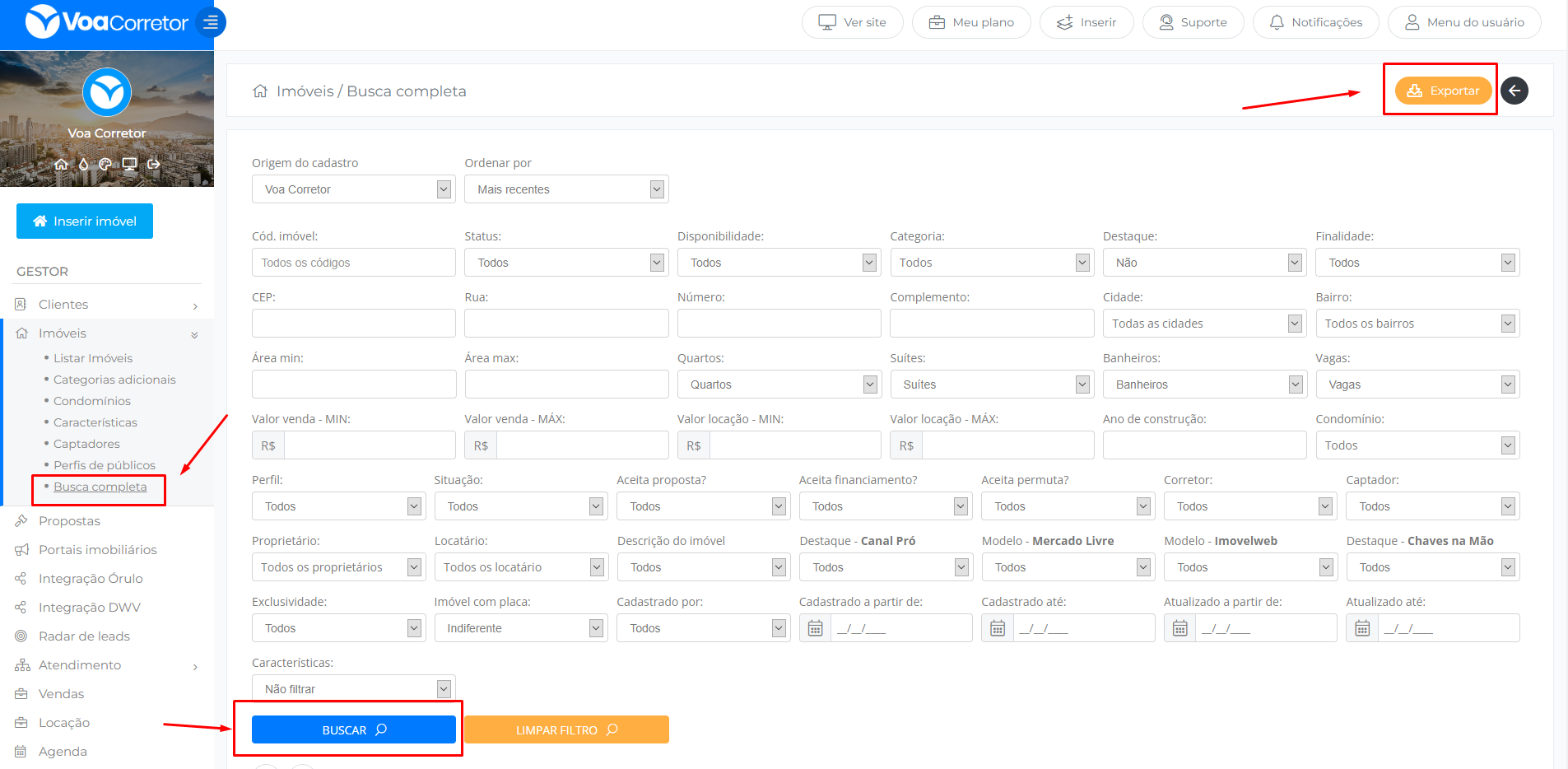This screenshot has width=1568, height=769.
Task: Open the Destaque dropdown showing Não
Action: 1203,263
